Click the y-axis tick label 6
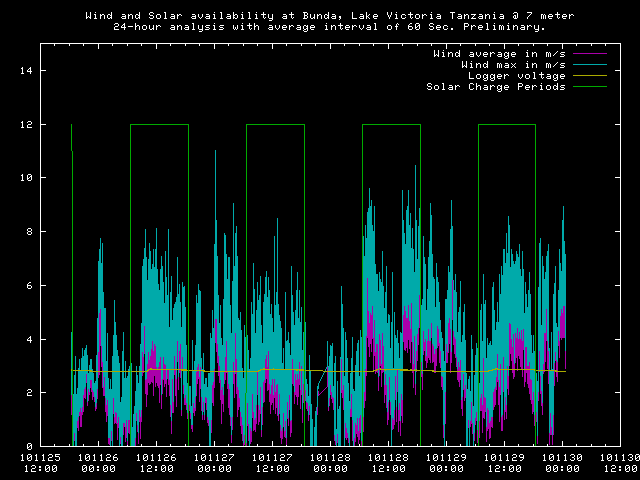Image resolution: width=640 pixels, height=480 pixels. [x=30, y=285]
